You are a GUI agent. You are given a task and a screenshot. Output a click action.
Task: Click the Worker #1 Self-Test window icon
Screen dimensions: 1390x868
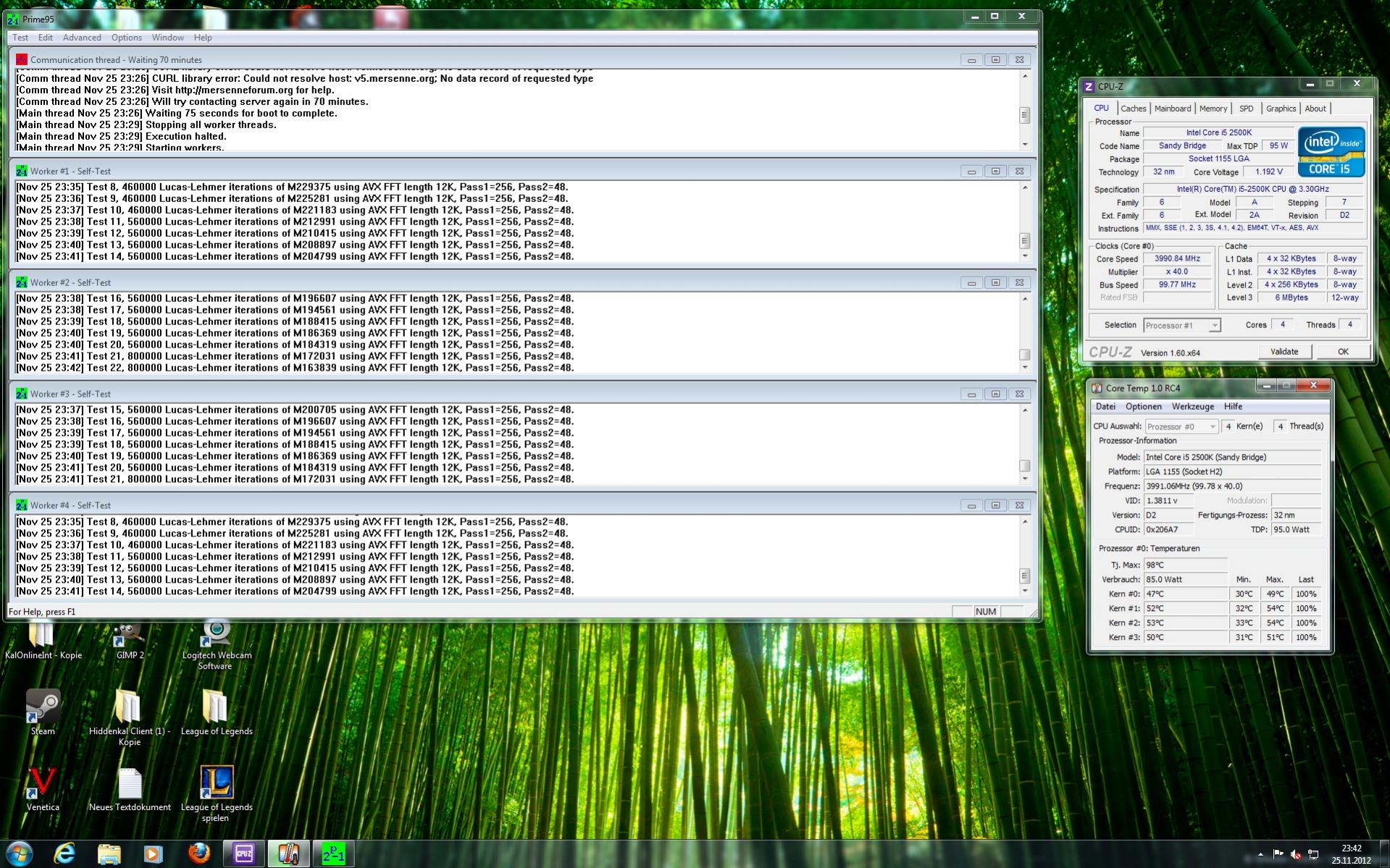coord(22,171)
